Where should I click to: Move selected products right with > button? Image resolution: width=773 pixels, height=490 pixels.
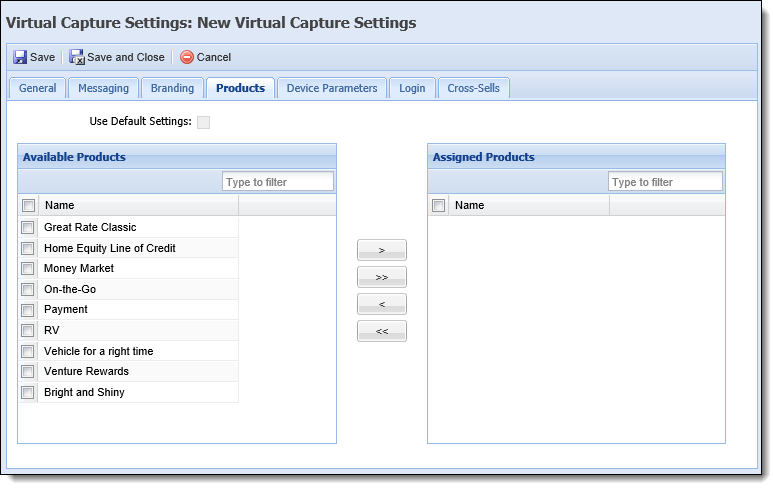(382, 250)
